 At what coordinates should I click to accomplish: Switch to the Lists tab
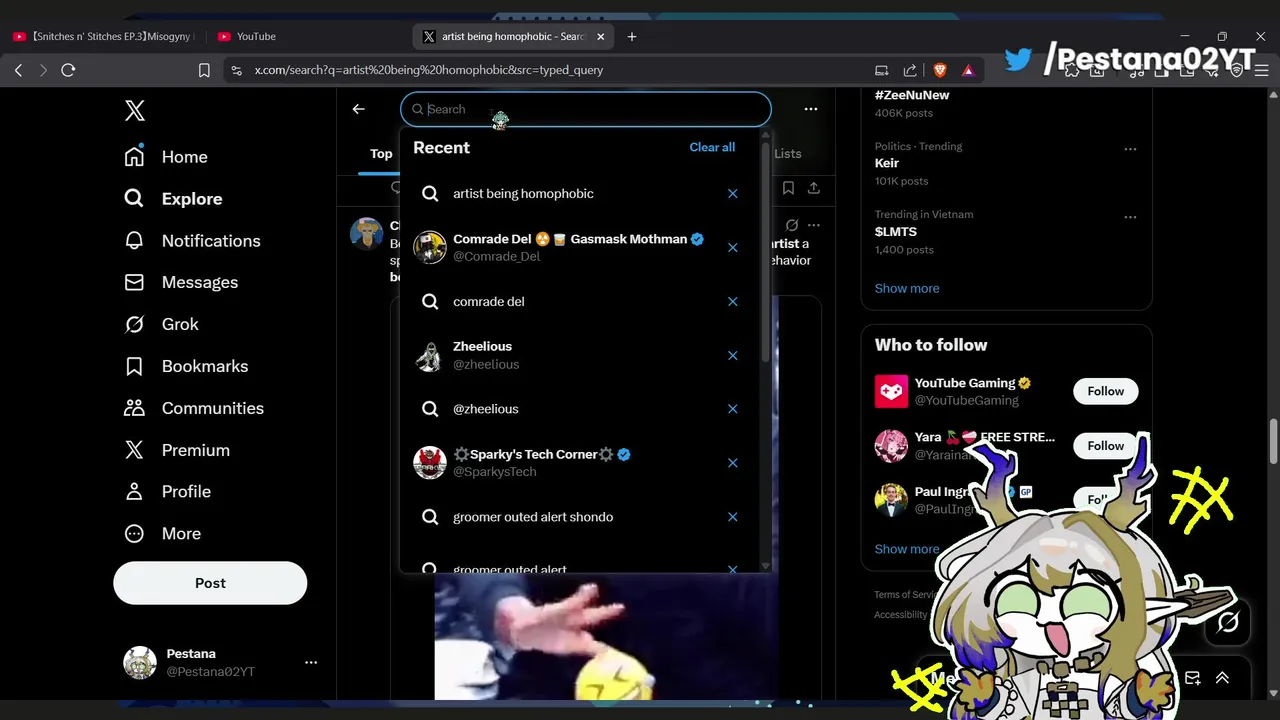click(788, 154)
